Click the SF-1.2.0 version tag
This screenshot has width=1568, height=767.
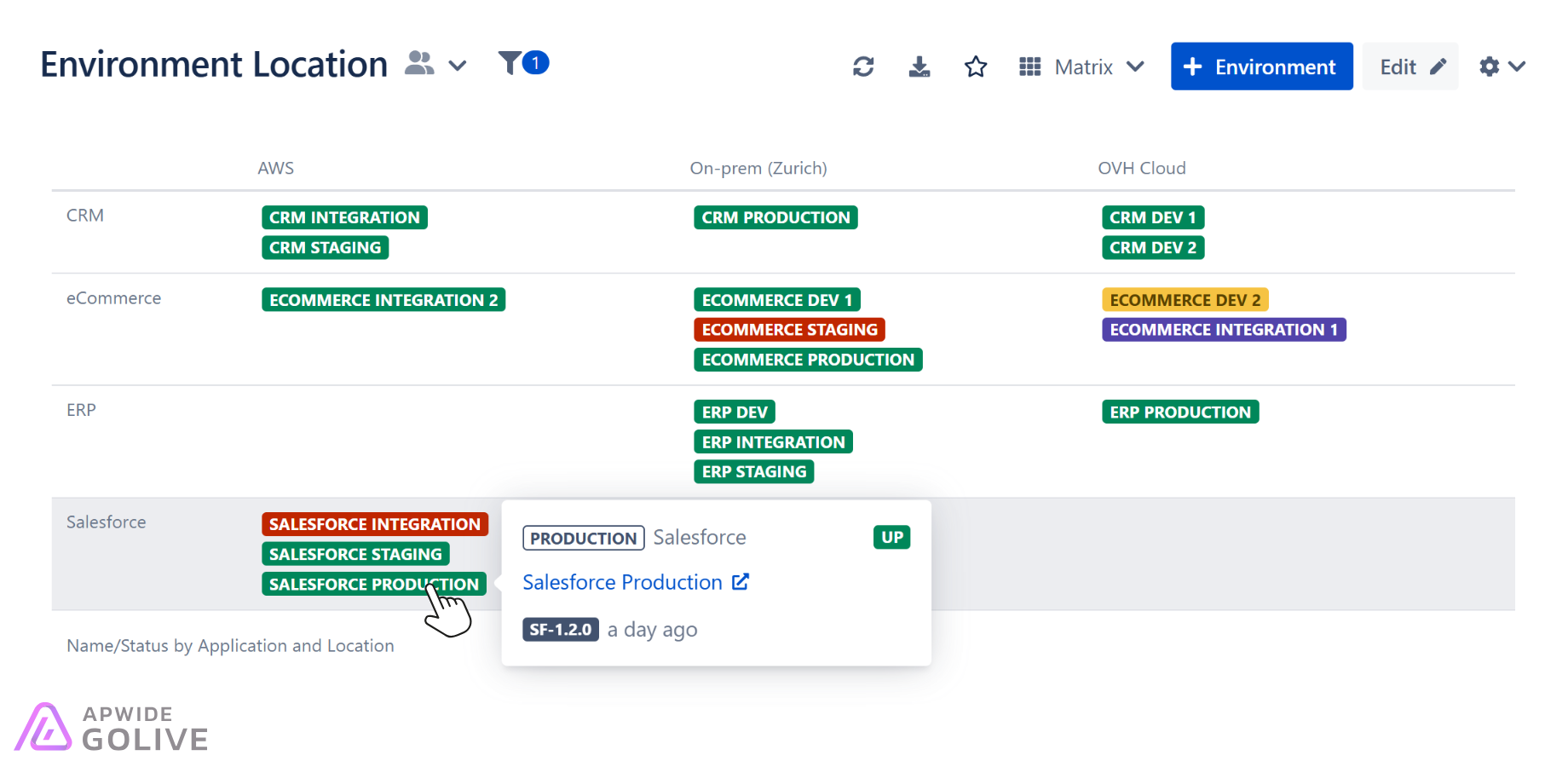coord(560,630)
